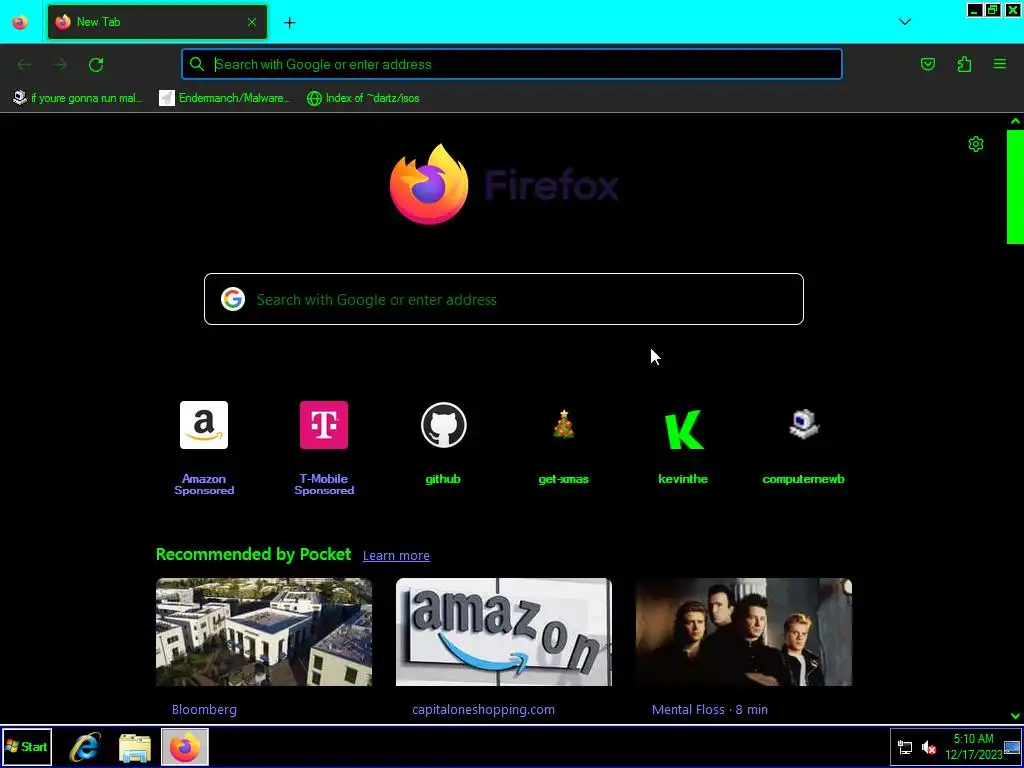The height and width of the screenshot is (768, 1024).
Task: Open the Windows Start button
Action: pos(27,746)
